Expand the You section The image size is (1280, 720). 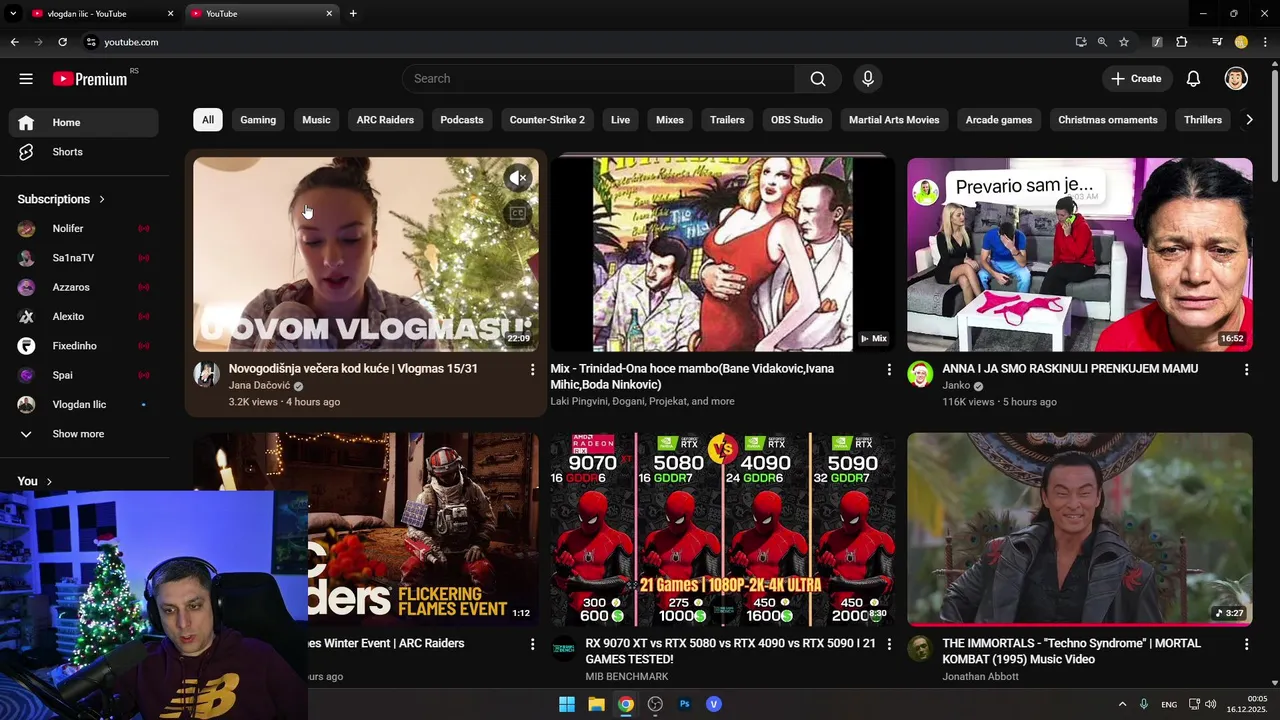click(x=35, y=481)
